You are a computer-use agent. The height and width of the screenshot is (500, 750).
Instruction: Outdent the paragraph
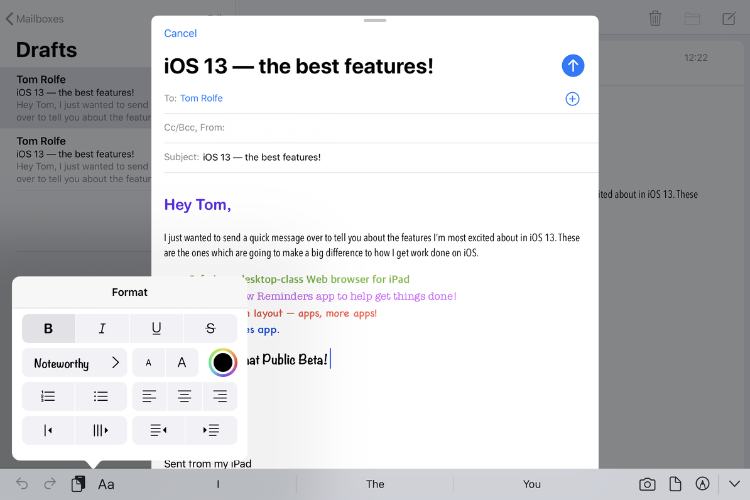(158, 430)
